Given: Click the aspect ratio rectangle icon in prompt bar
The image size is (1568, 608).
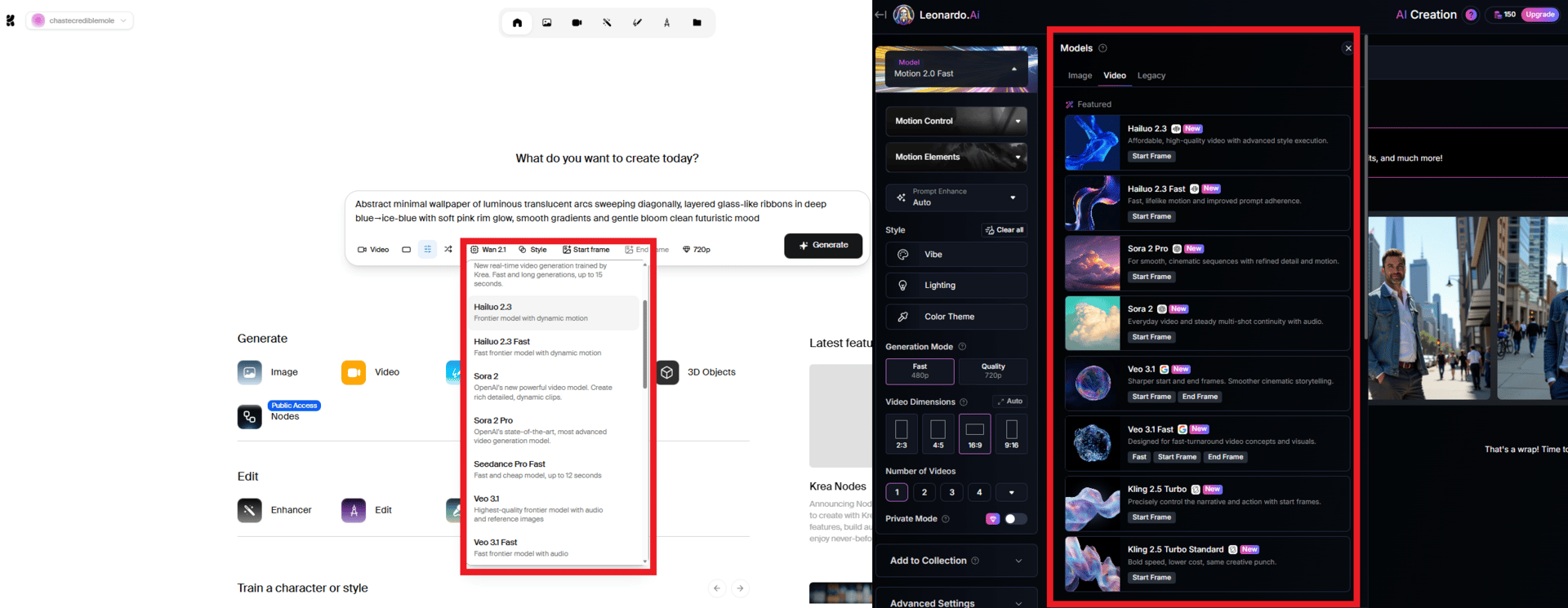Looking at the screenshot, I should [x=406, y=250].
